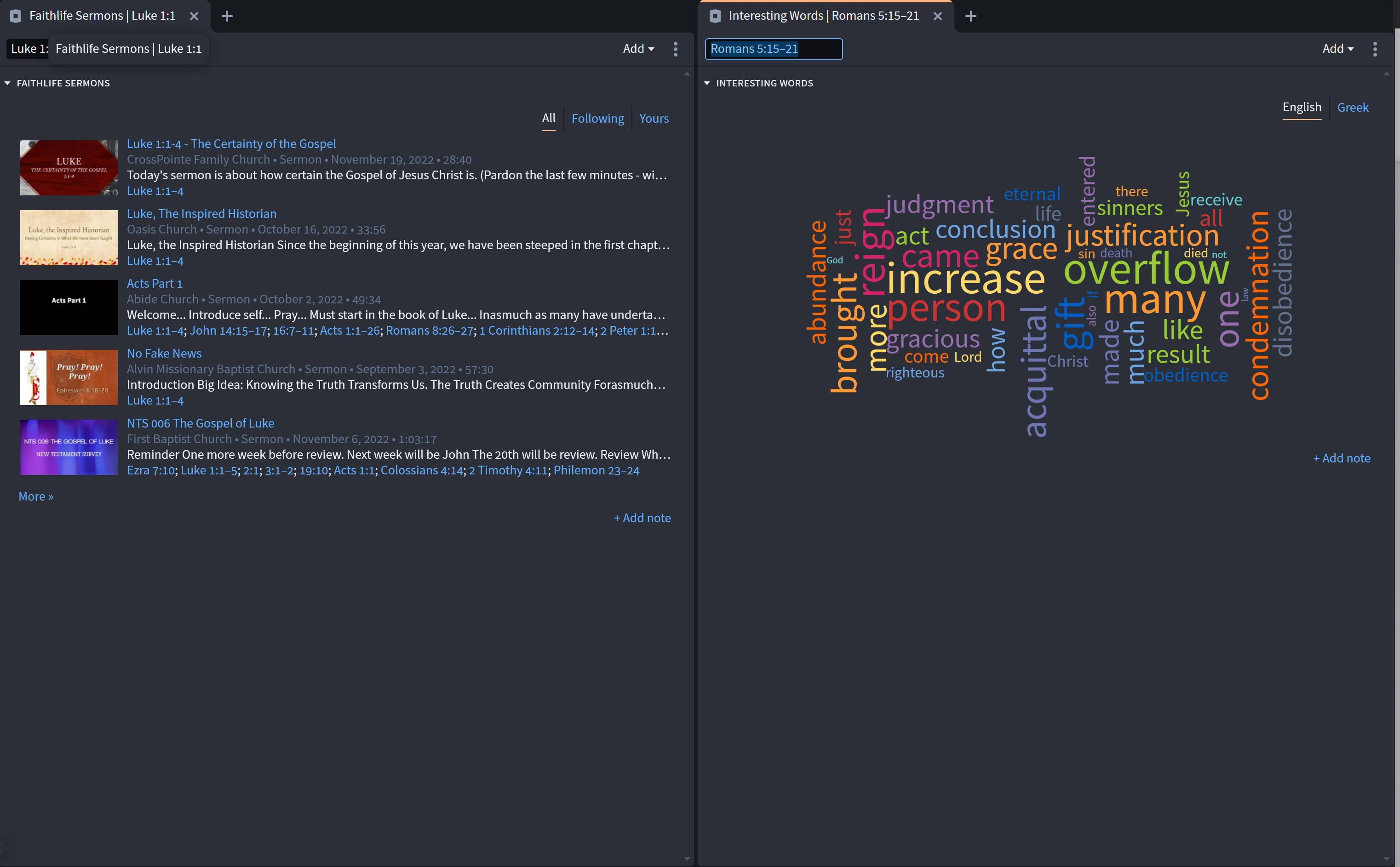Open the Certainty of the Gospel thumbnail
Viewport: 1400px width, 867px height.
tap(69, 167)
